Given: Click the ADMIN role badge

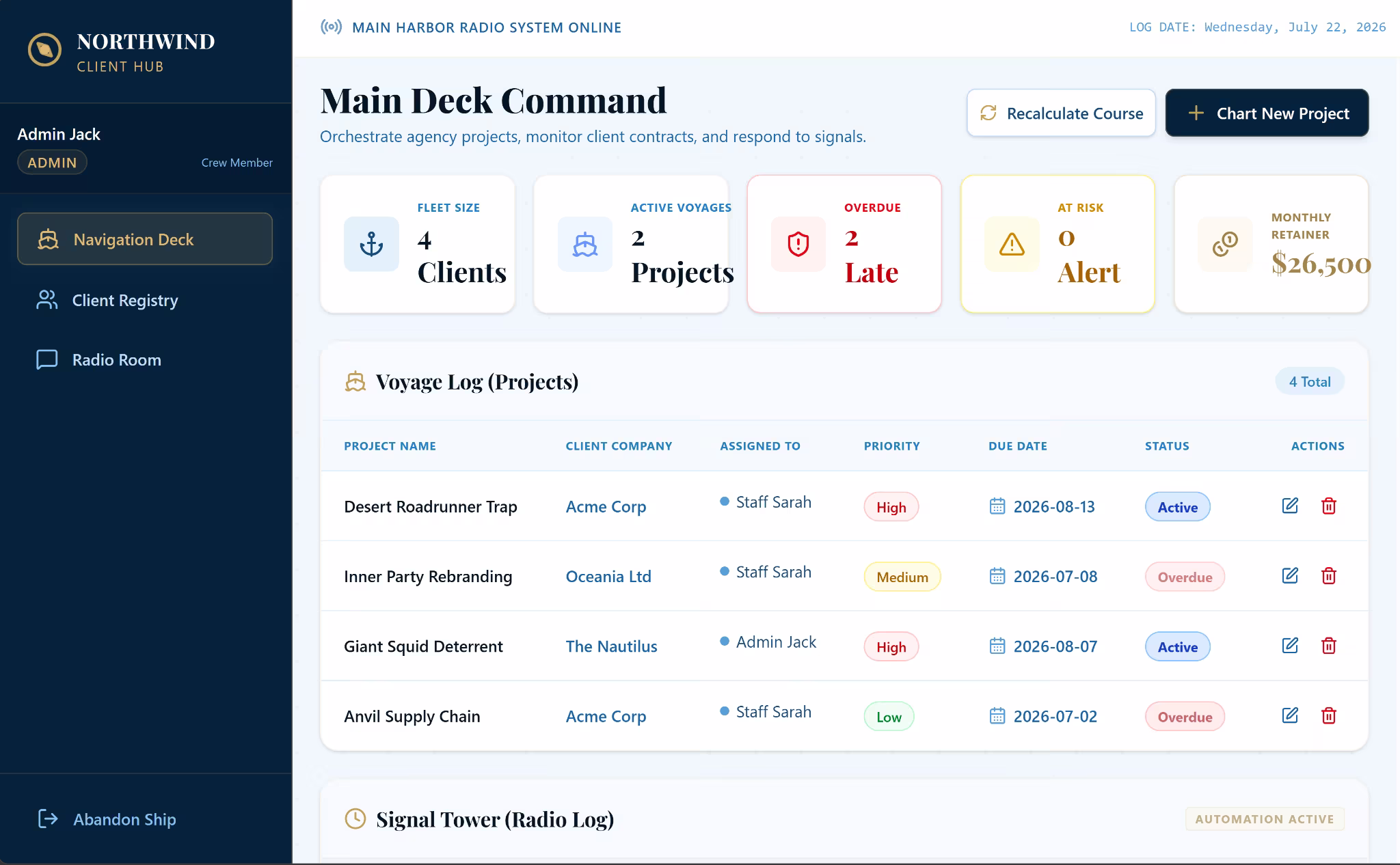Looking at the screenshot, I should click(52, 163).
